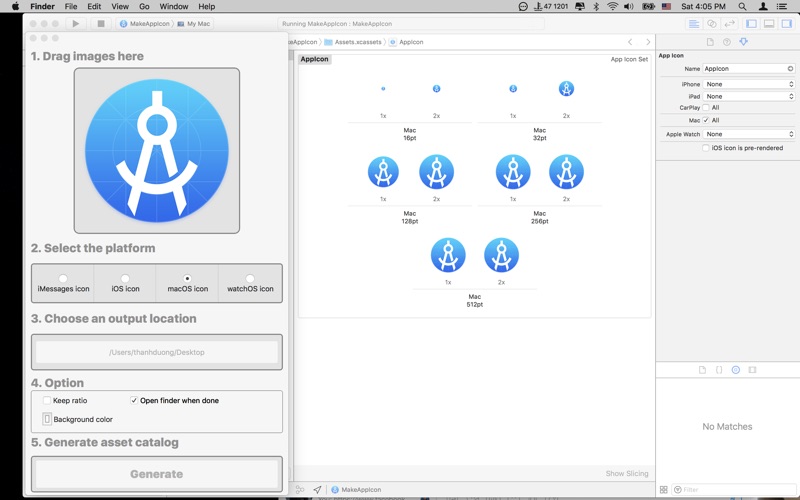800x500 pixels.
Task: Click the MakeAppIcon process in debug bar
Action: coord(356,489)
